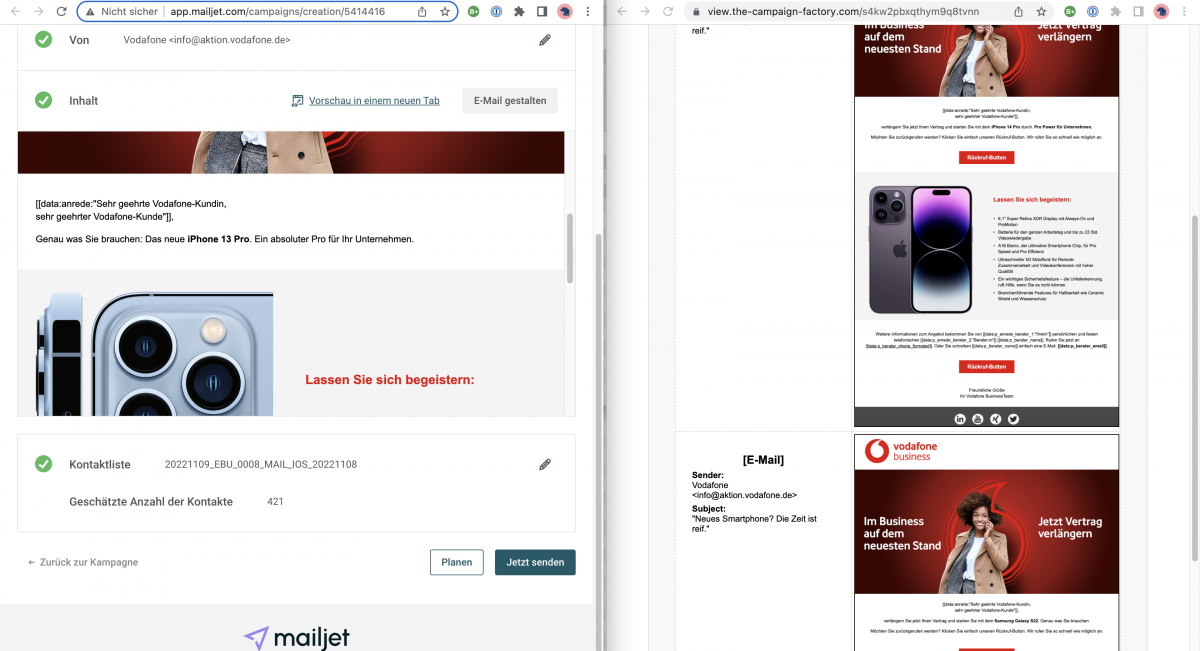
Task: Open the 1Password extension in Mailjet window
Action: (496, 12)
